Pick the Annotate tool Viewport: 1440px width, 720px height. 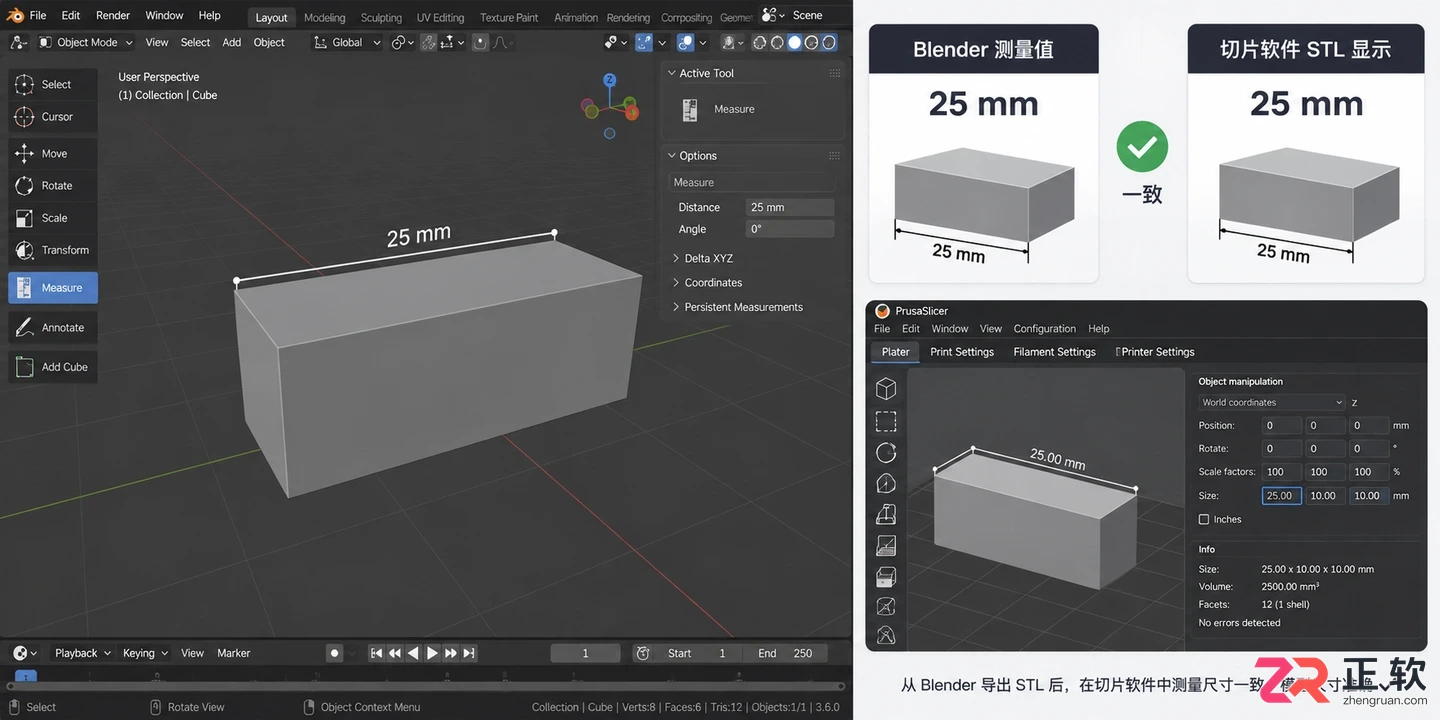pos(53,328)
